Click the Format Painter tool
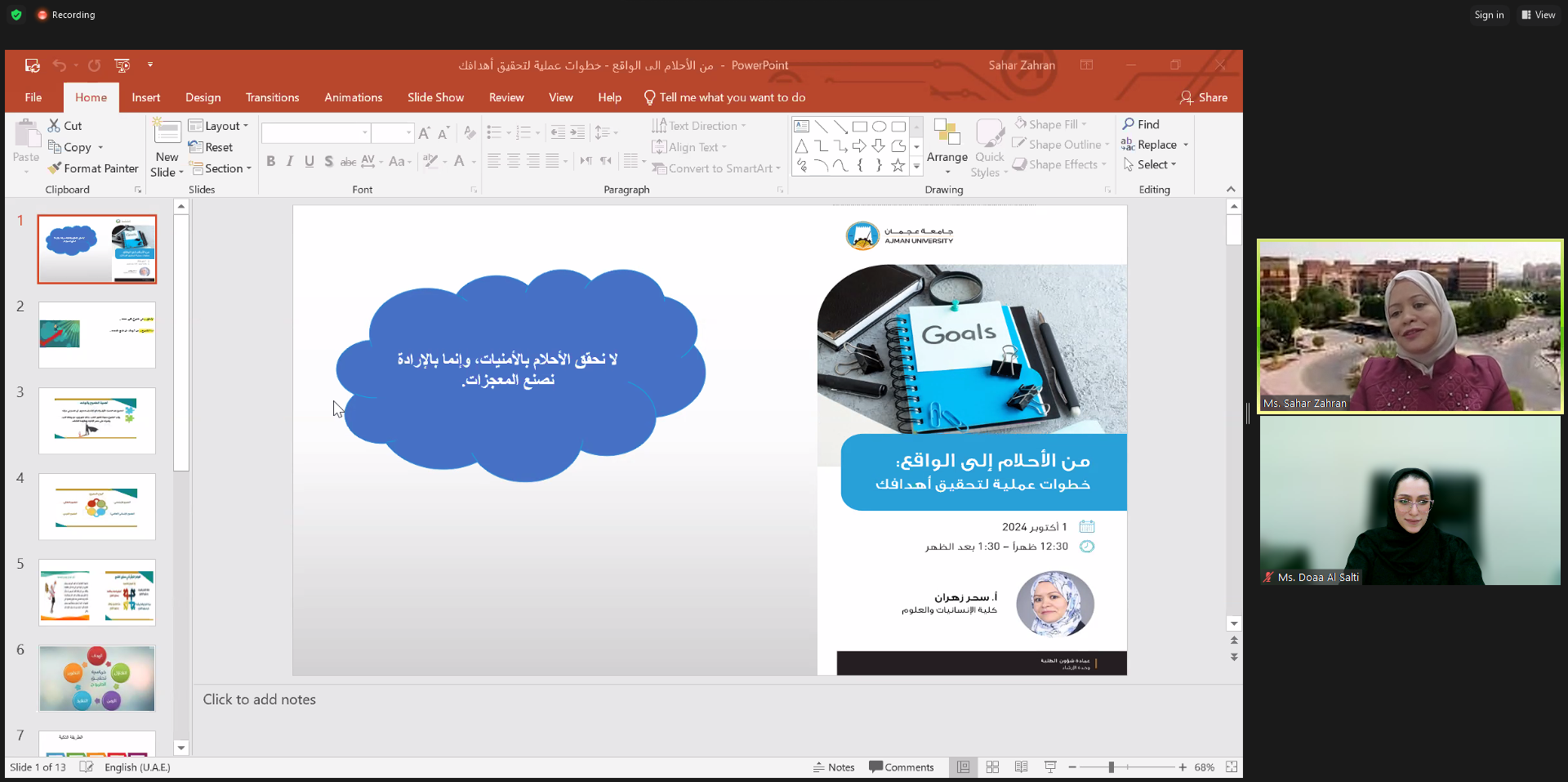Viewport: 1568px width, 782px height. 93,168
